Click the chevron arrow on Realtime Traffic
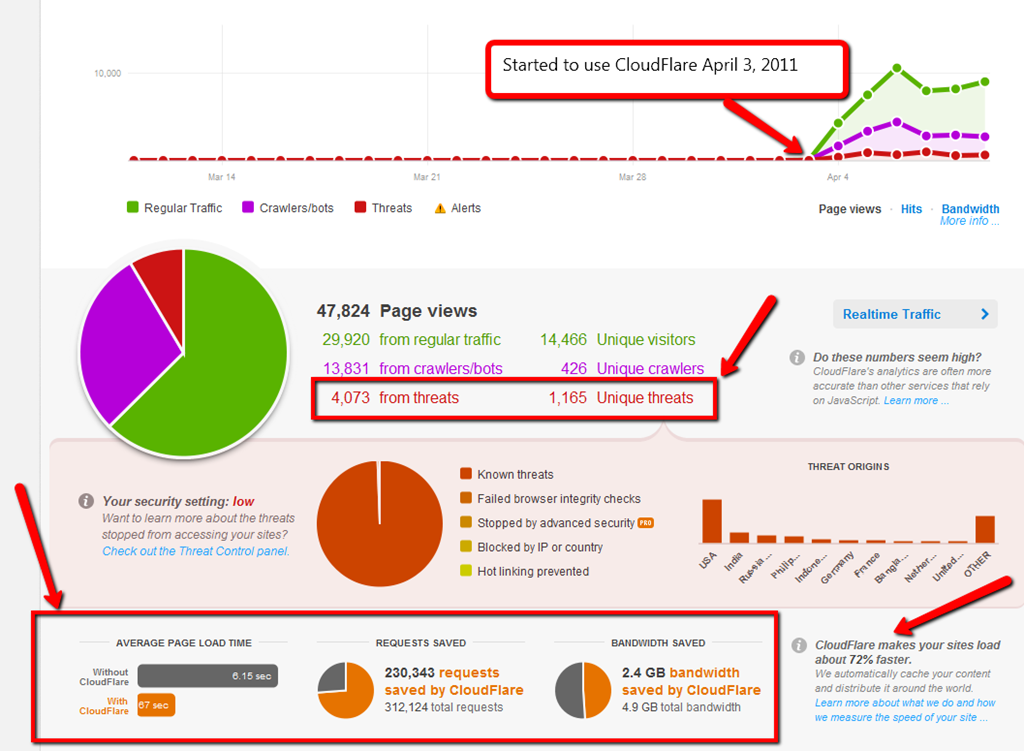 tap(985, 314)
